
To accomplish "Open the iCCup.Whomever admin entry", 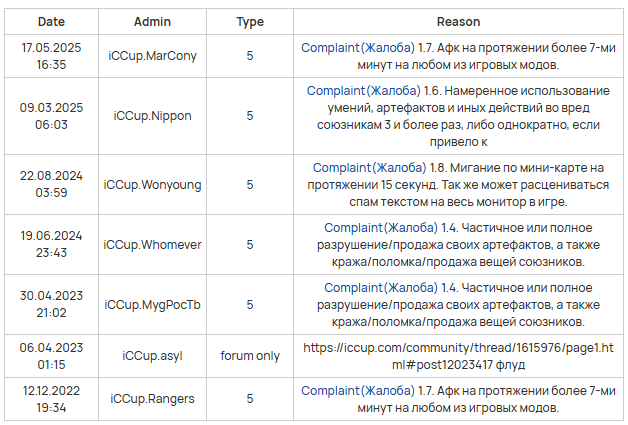I will pos(152,244).
